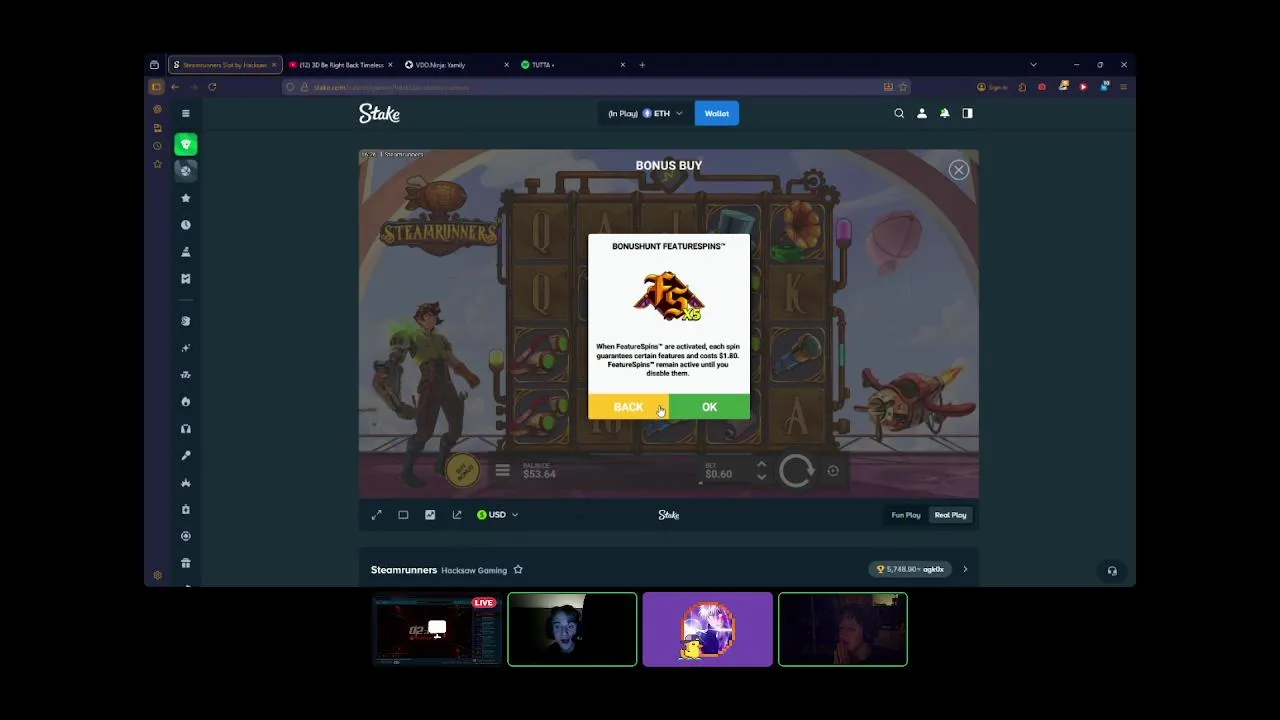Favourite Steamrunners with the star
This screenshot has width=1280, height=720.
518,570
